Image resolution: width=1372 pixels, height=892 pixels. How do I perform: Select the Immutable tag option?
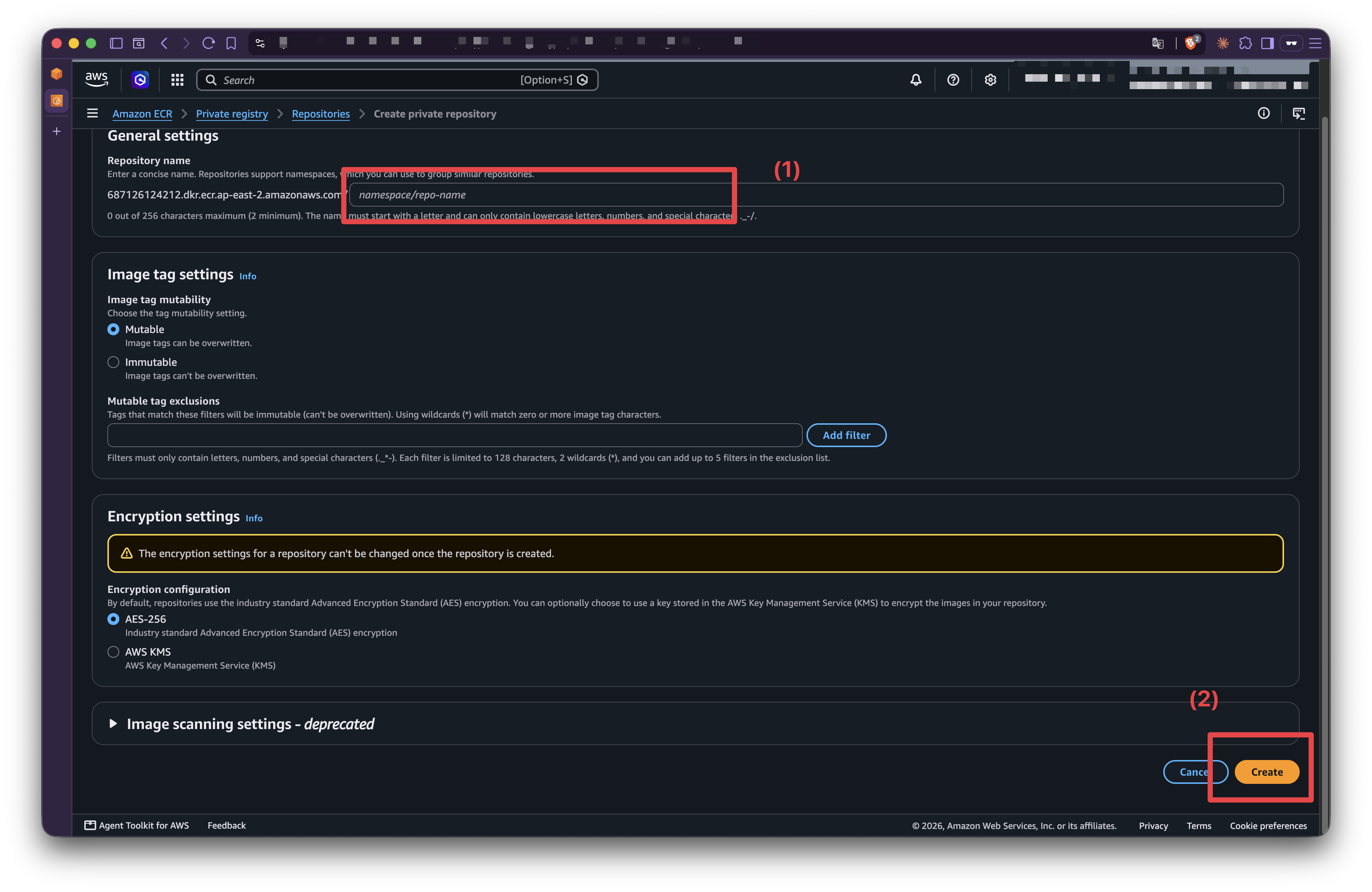(x=114, y=362)
